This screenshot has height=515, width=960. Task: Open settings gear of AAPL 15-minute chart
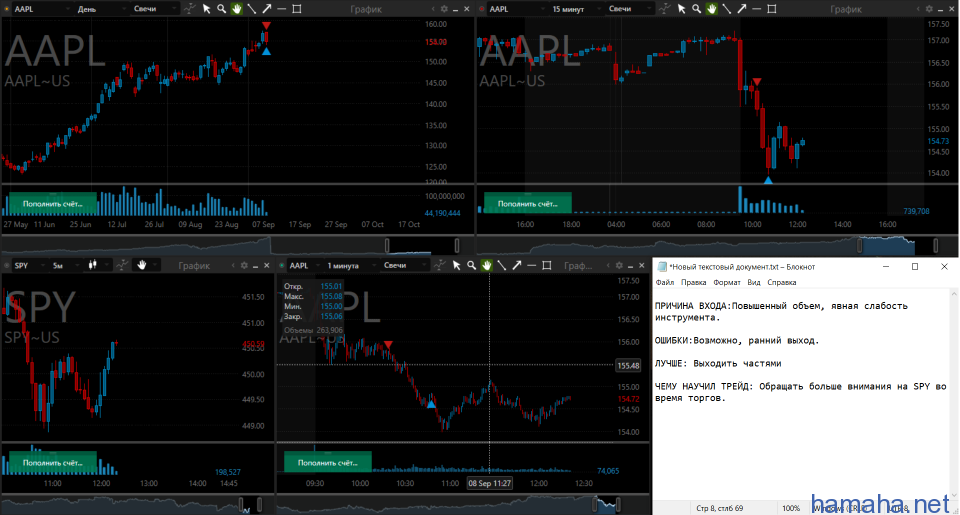(929, 9)
